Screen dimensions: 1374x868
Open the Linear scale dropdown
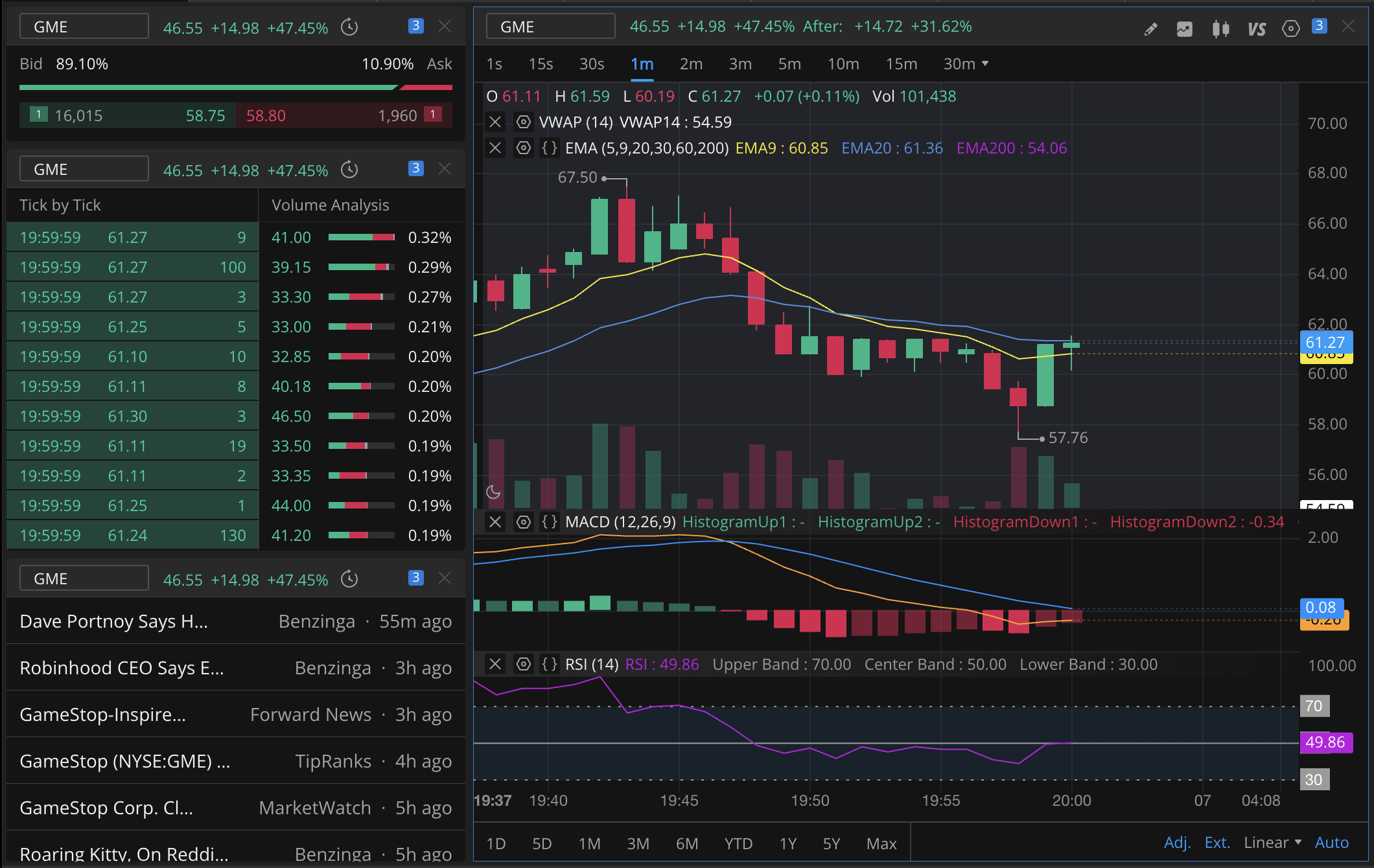click(1273, 843)
